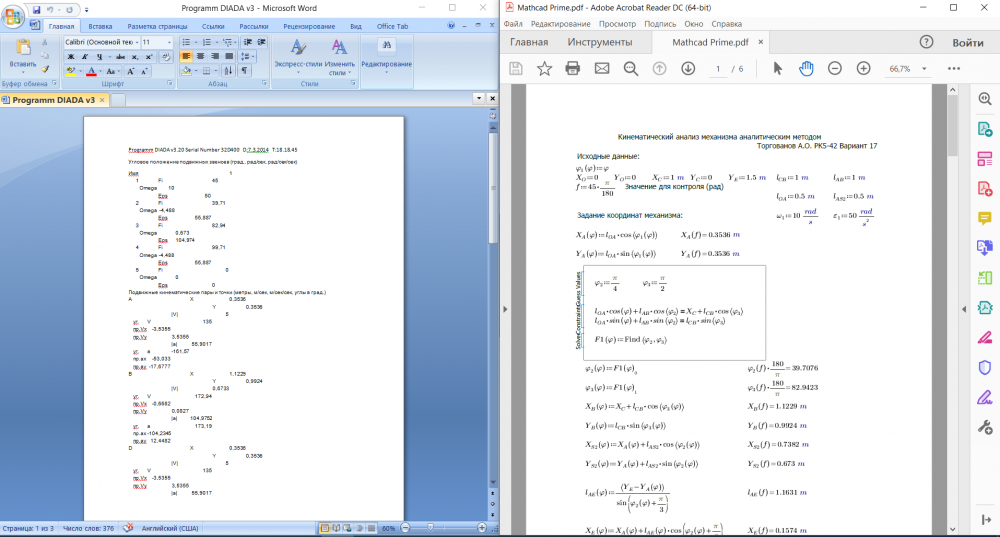This screenshot has height=537, width=1000.
Task: Open the Editing (Редактирование) group
Action: (386, 56)
